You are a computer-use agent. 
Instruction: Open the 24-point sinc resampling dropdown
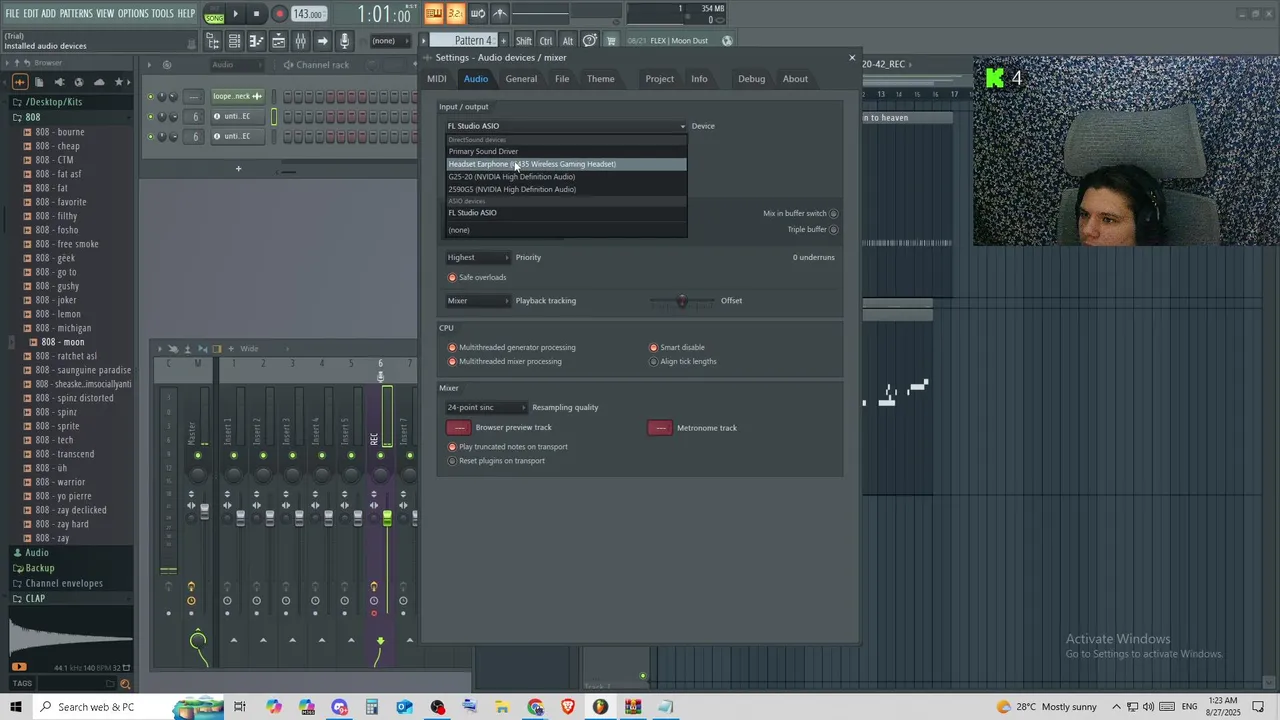pyautogui.click(x=486, y=408)
